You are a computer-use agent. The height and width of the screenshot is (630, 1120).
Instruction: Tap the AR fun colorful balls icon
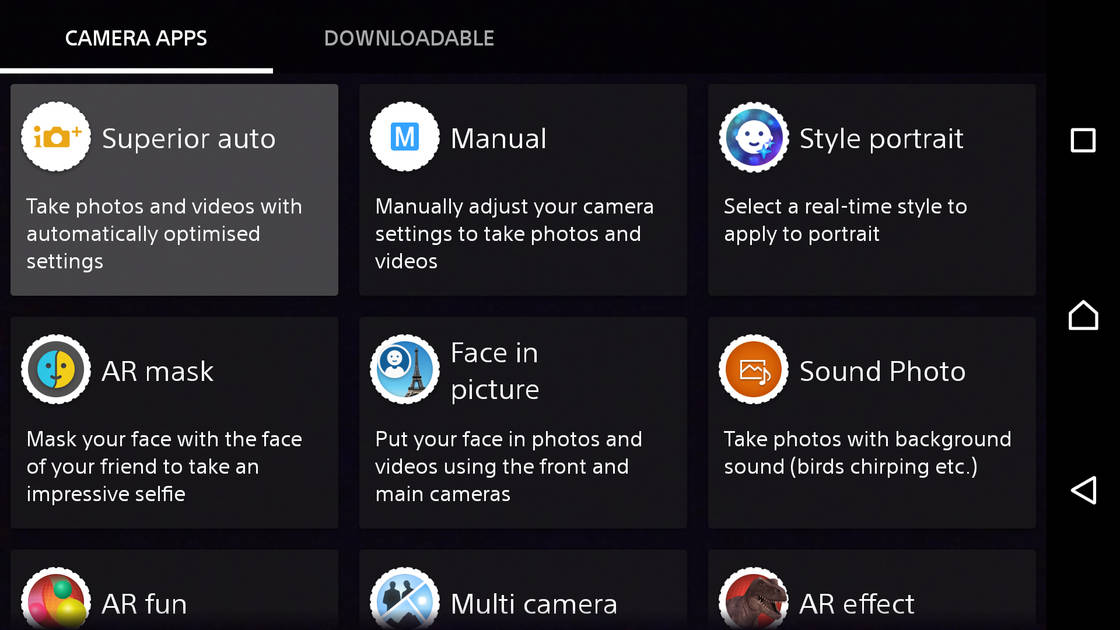coord(56,599)
